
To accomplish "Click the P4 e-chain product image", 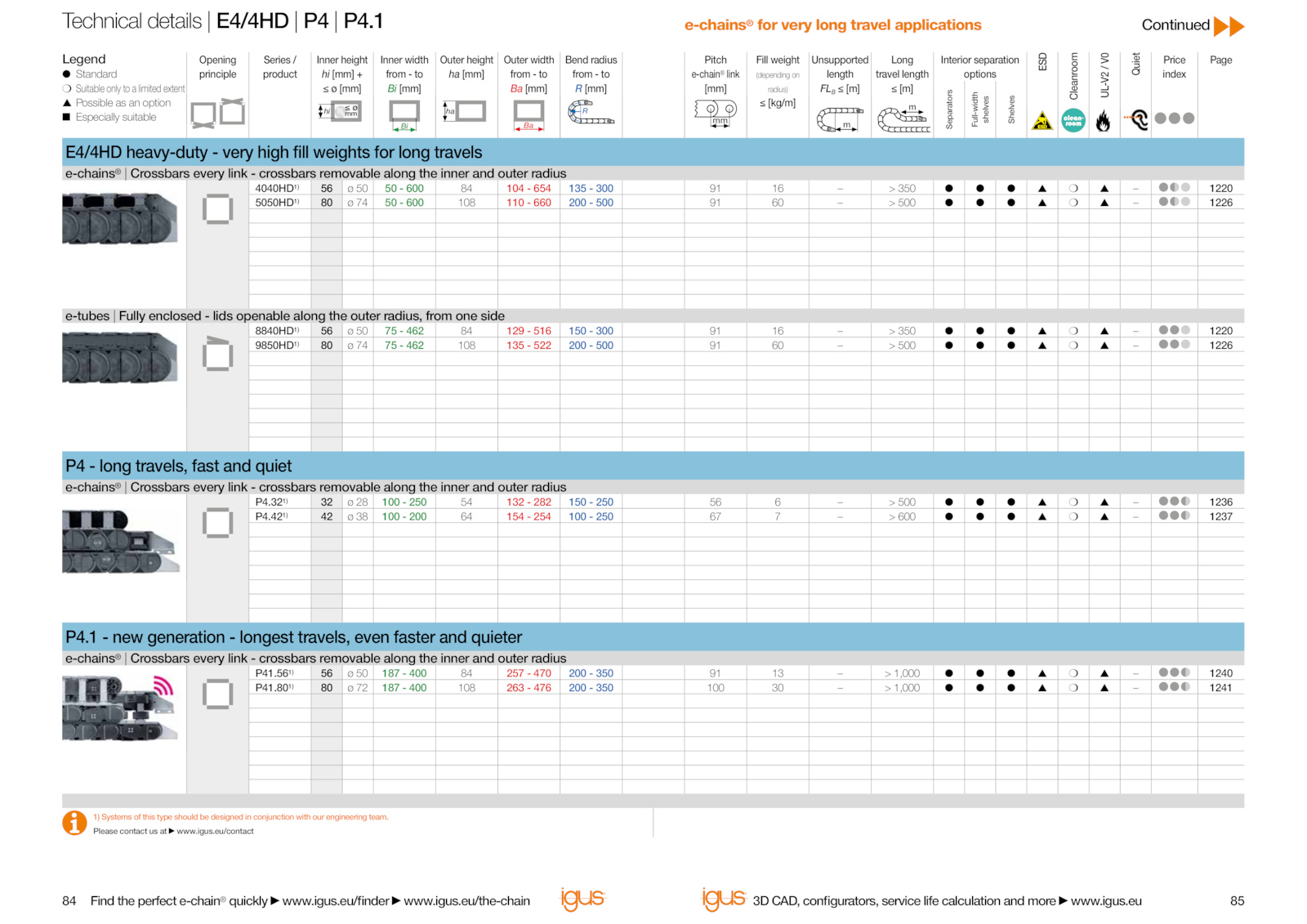I will coord(121,541).
